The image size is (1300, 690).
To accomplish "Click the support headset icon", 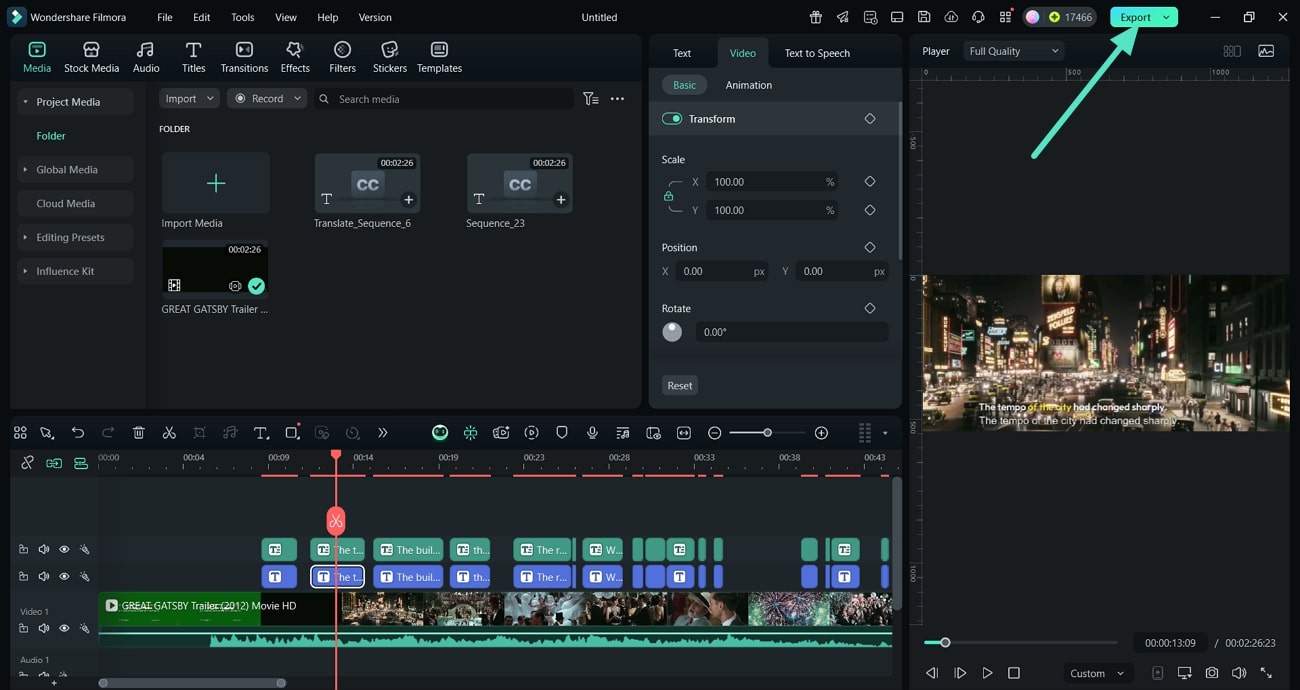I will (978, 17).
